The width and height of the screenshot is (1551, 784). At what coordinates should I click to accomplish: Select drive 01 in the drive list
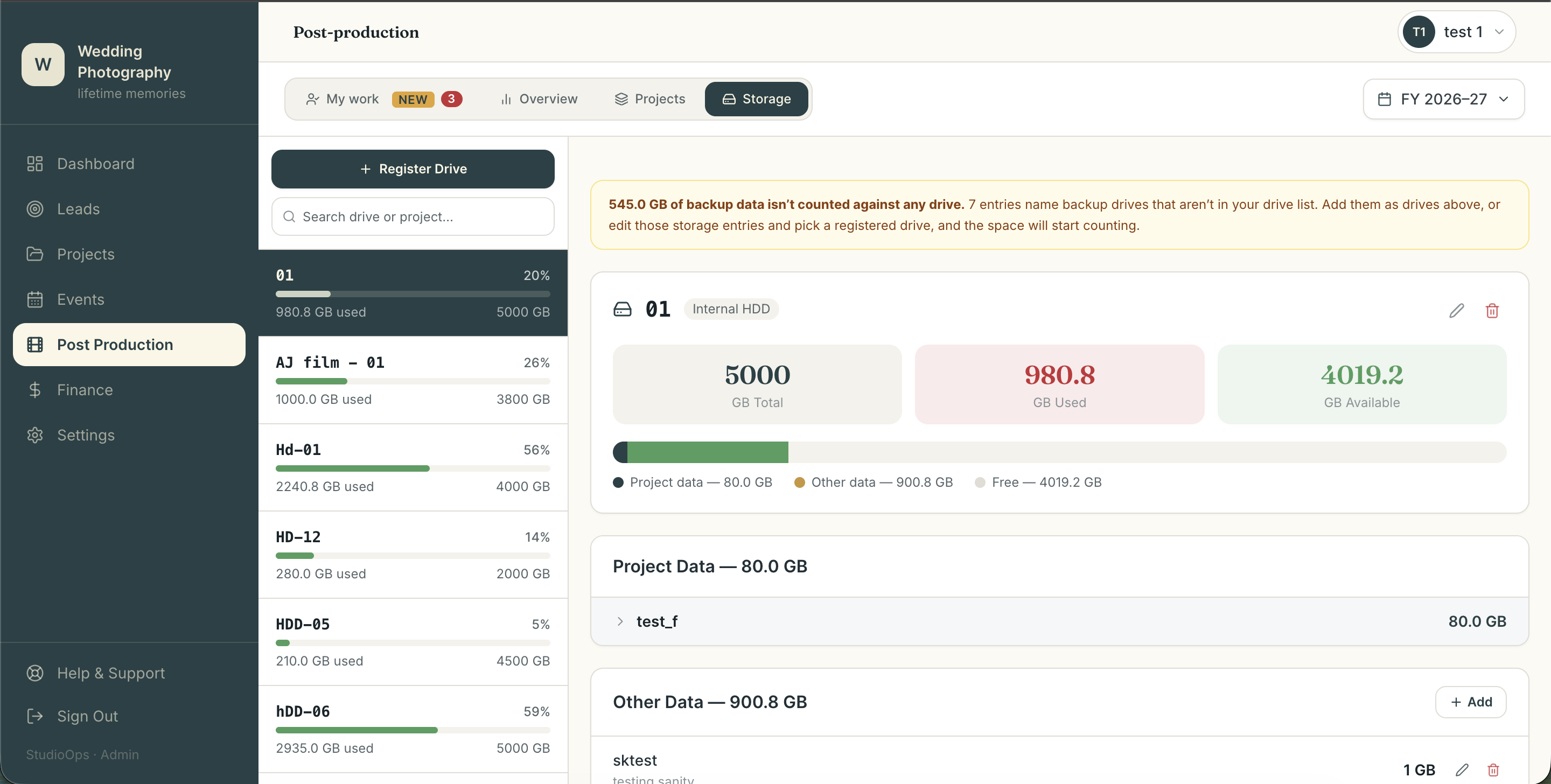point(413,293)
